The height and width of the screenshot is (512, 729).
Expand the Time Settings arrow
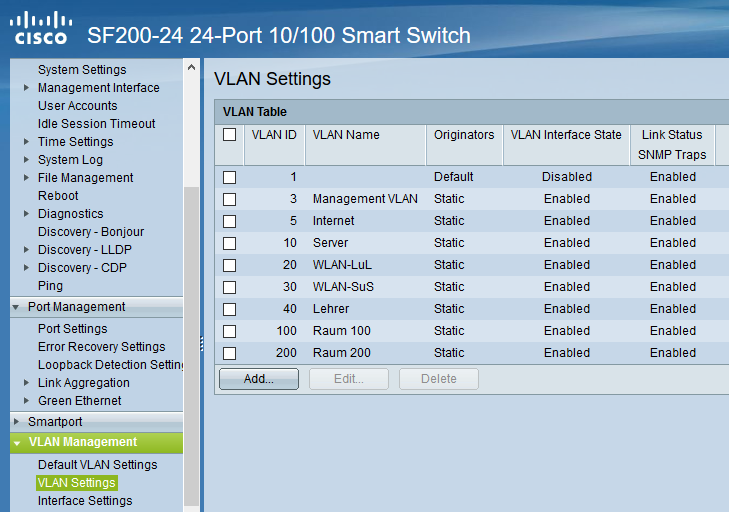(x=26, y=141)
